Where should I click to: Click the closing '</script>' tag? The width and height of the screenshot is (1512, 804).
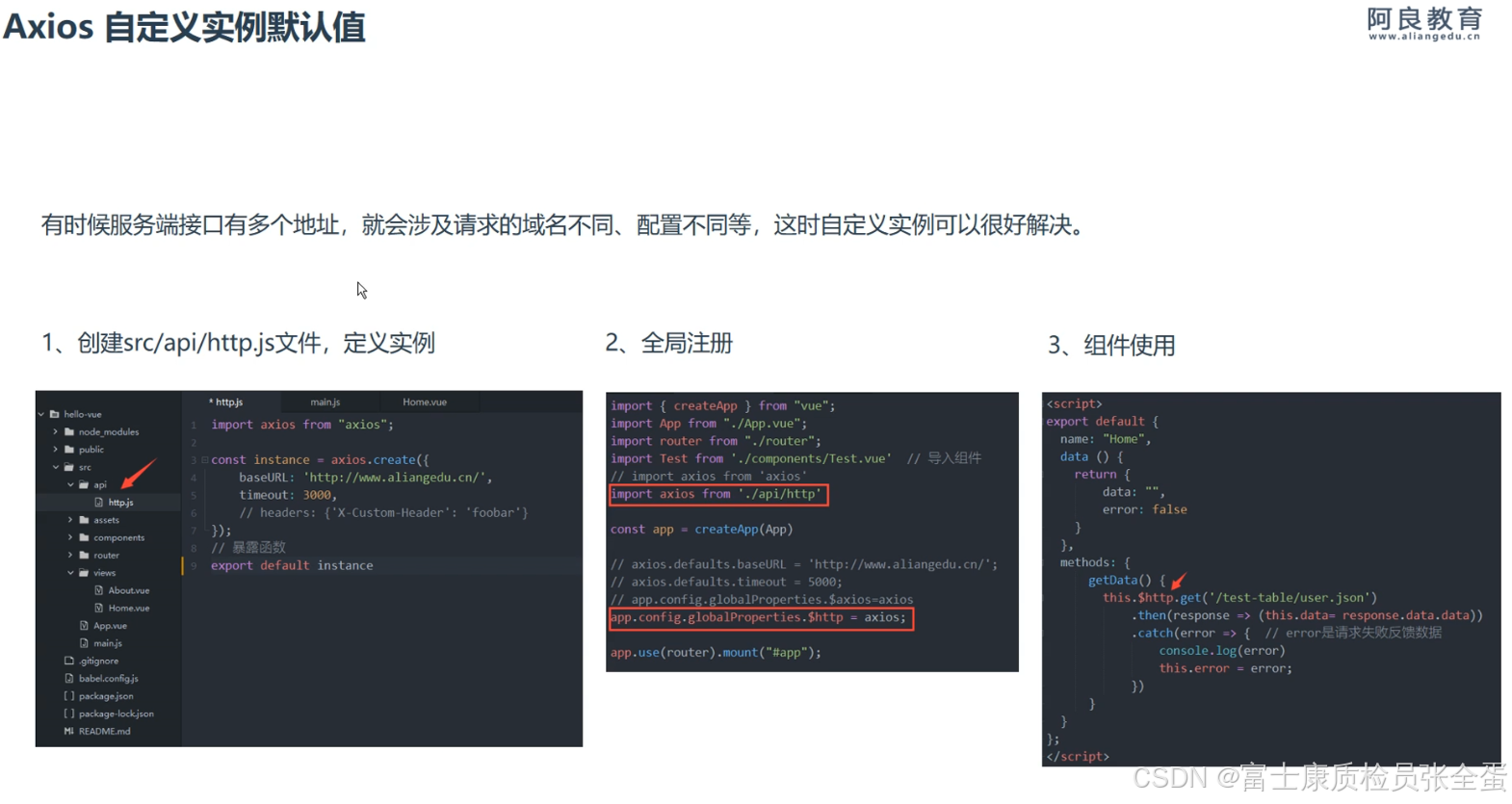click(1078, 757)
